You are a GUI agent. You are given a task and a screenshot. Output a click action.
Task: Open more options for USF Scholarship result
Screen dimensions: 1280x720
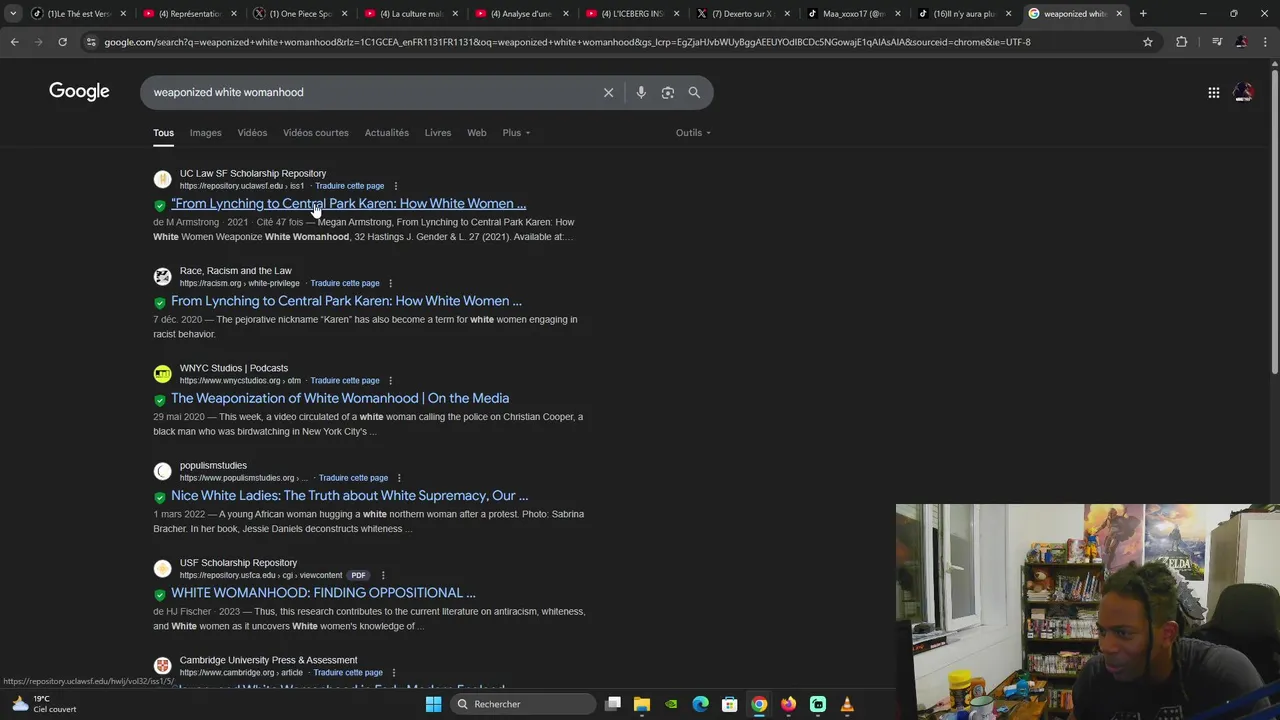pyautogui.click(x=382, y=575)
